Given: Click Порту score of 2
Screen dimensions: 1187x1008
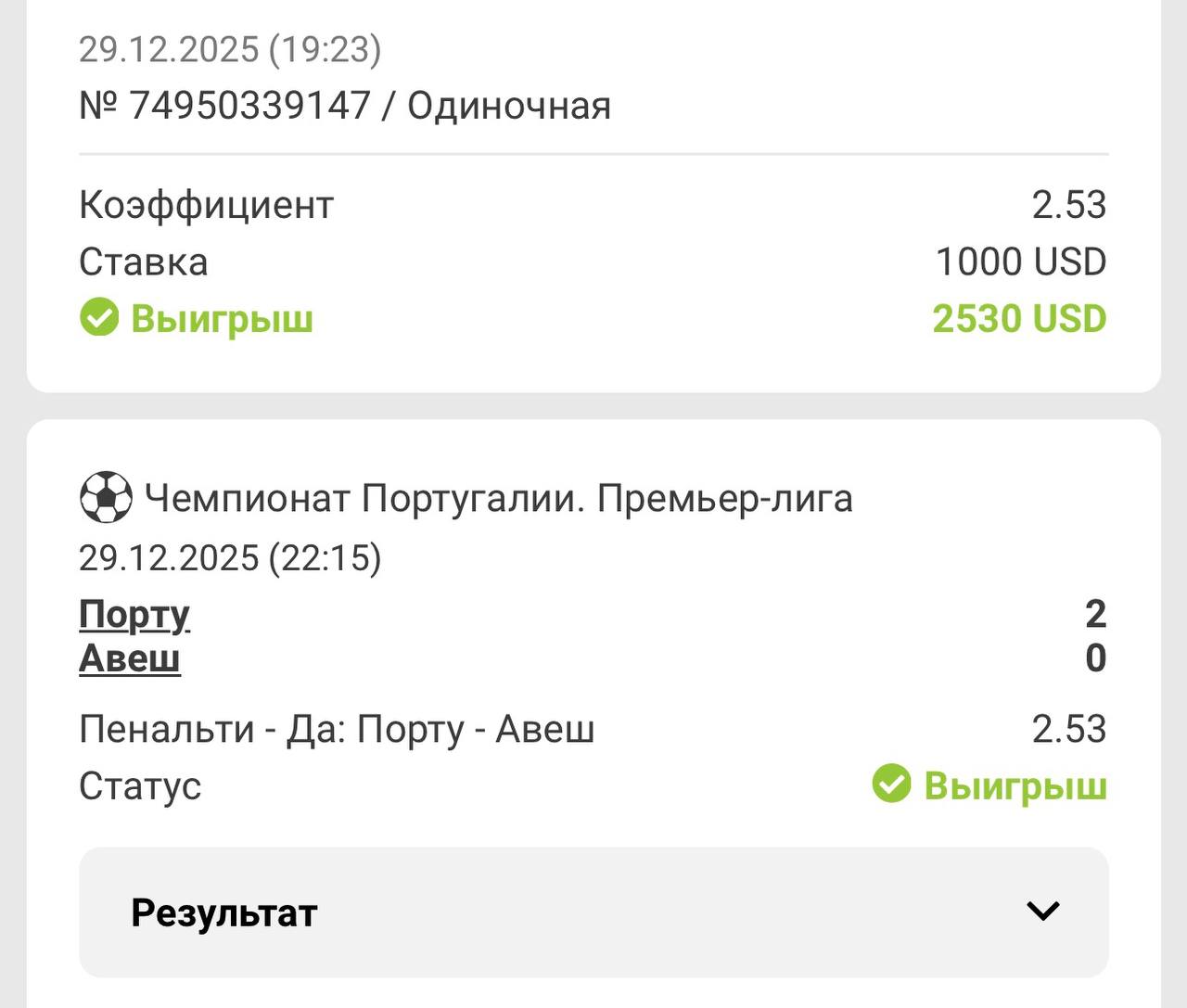Looking at the screenshot, I should click(1095, 614).
